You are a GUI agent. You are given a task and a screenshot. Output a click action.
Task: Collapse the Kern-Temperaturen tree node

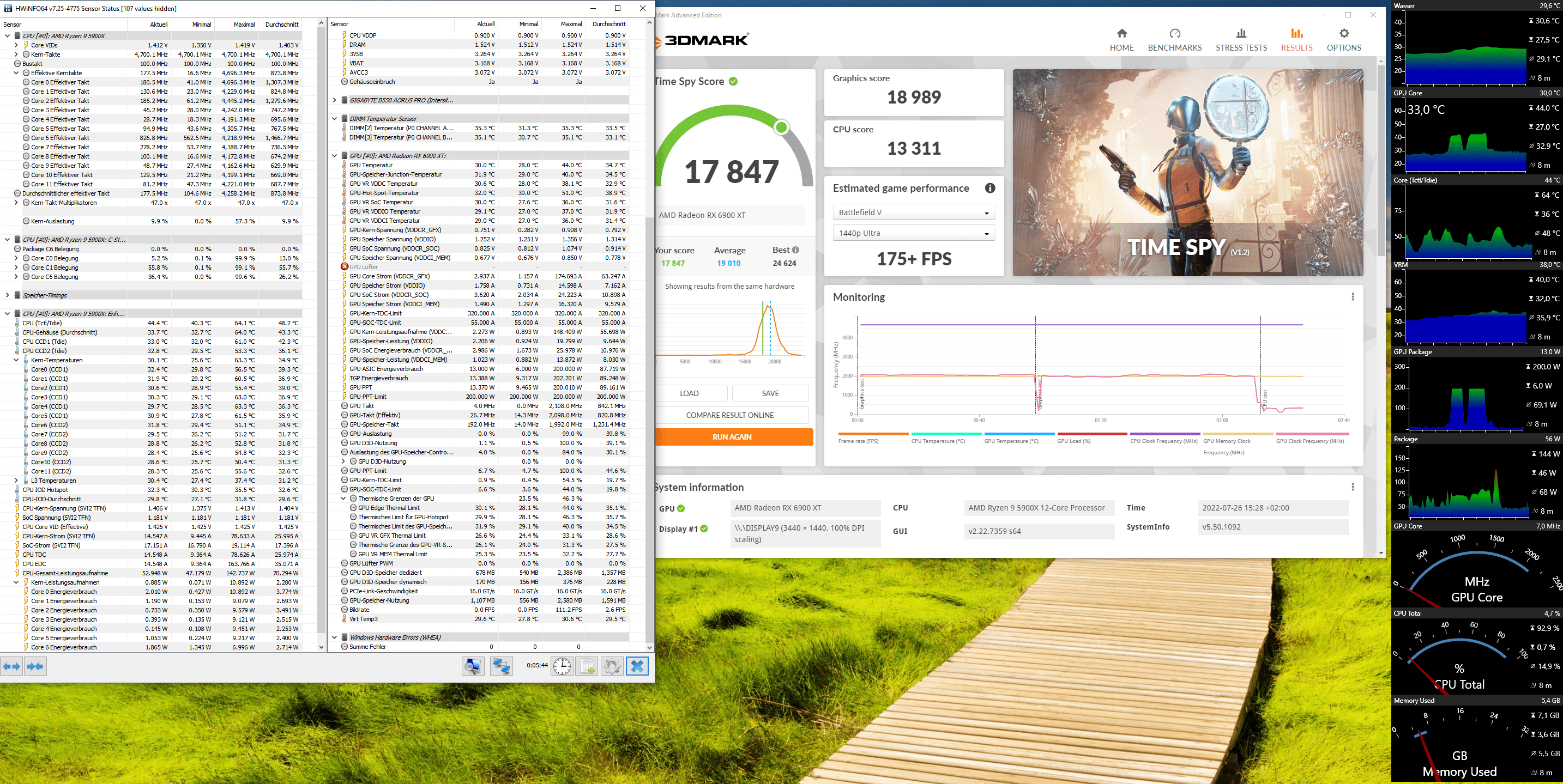point(16,360)
